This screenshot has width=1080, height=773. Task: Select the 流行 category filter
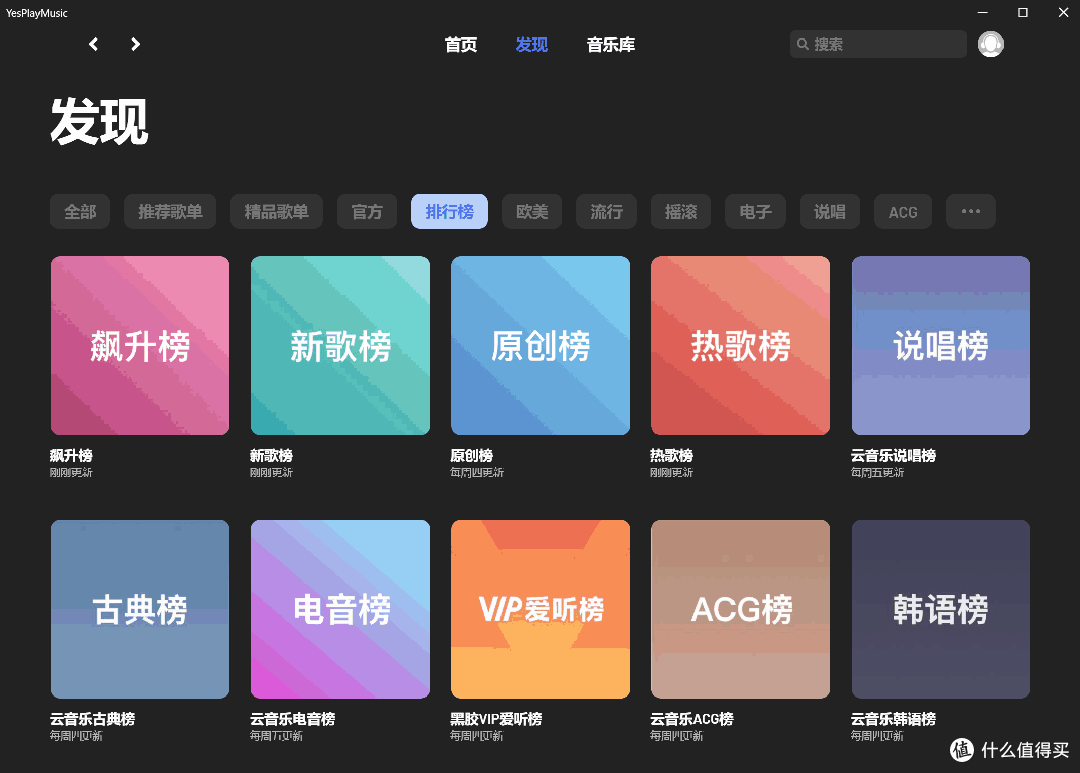606,211
